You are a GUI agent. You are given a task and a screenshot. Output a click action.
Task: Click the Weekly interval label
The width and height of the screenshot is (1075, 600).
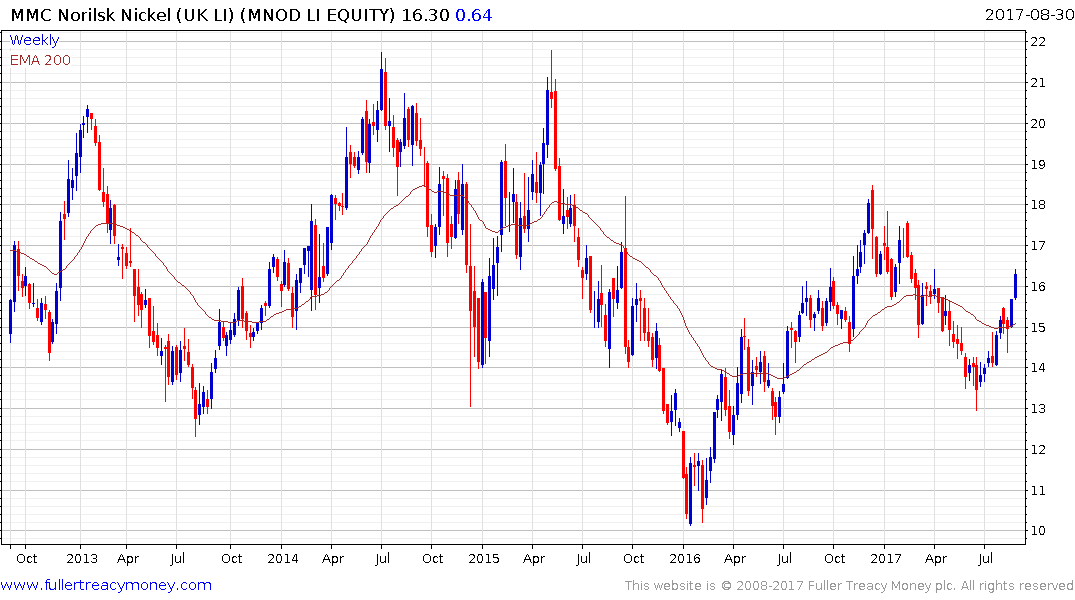[x=34, y=40]
